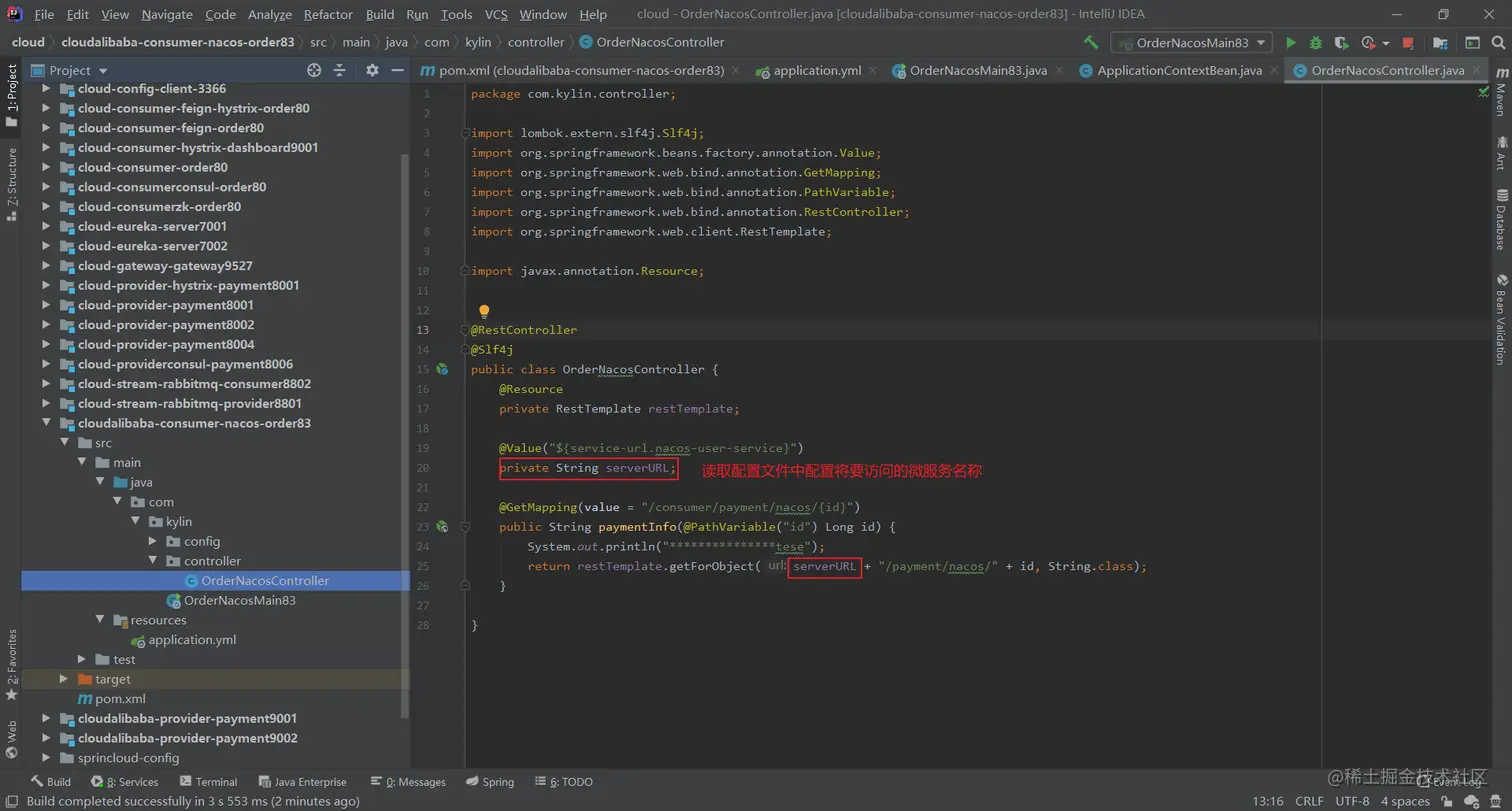This screenshot has height=811, width=1512.
Task: Open the 0: Messages tool window
Action: (408, 782)
